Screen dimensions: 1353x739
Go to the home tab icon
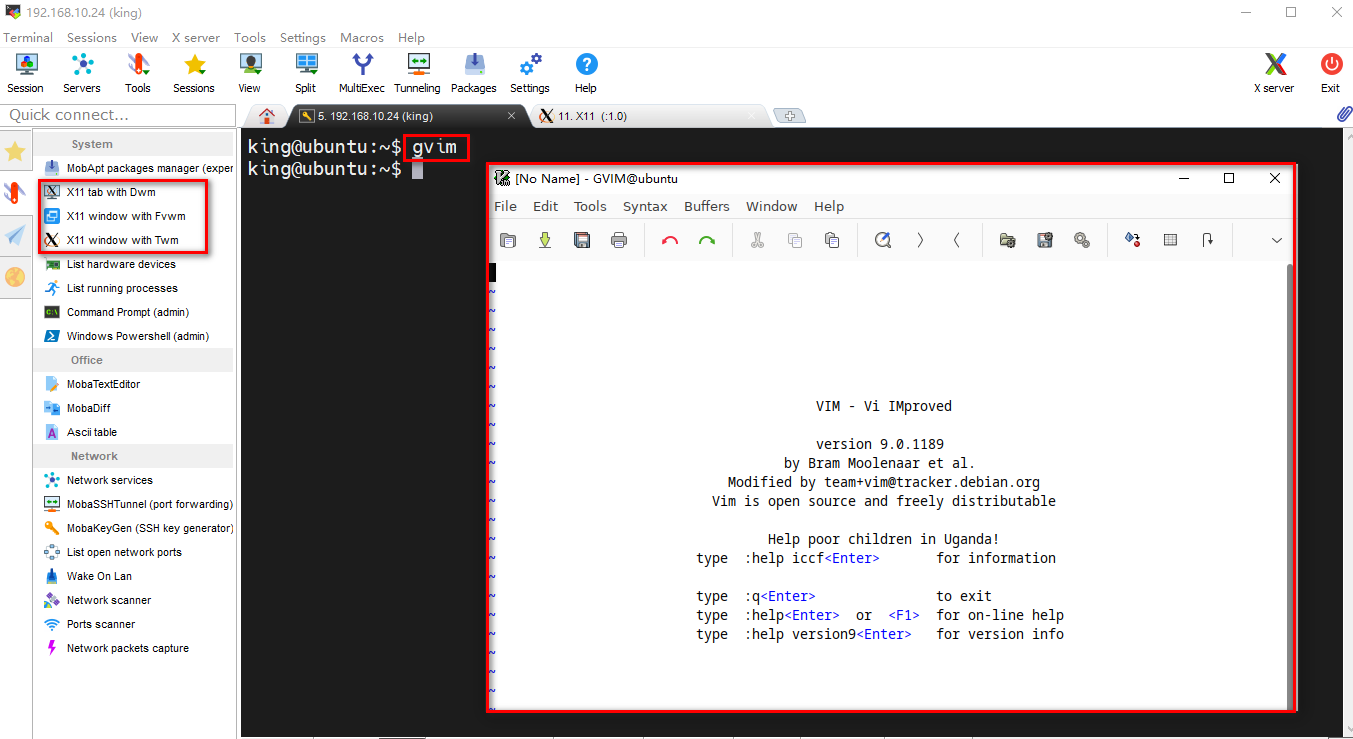tap(266, 116)
